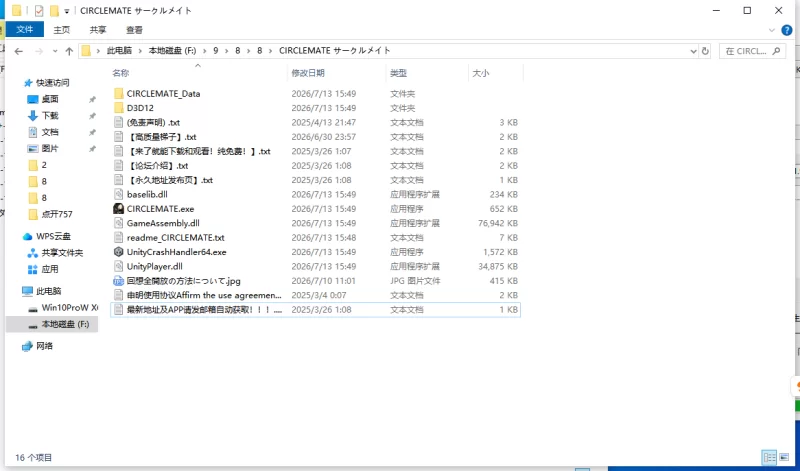Image resolution: width=800 pixels, height=471 pixels.
Task: Click the JPG 图片文件 type cell
Action: click(415, 281)
